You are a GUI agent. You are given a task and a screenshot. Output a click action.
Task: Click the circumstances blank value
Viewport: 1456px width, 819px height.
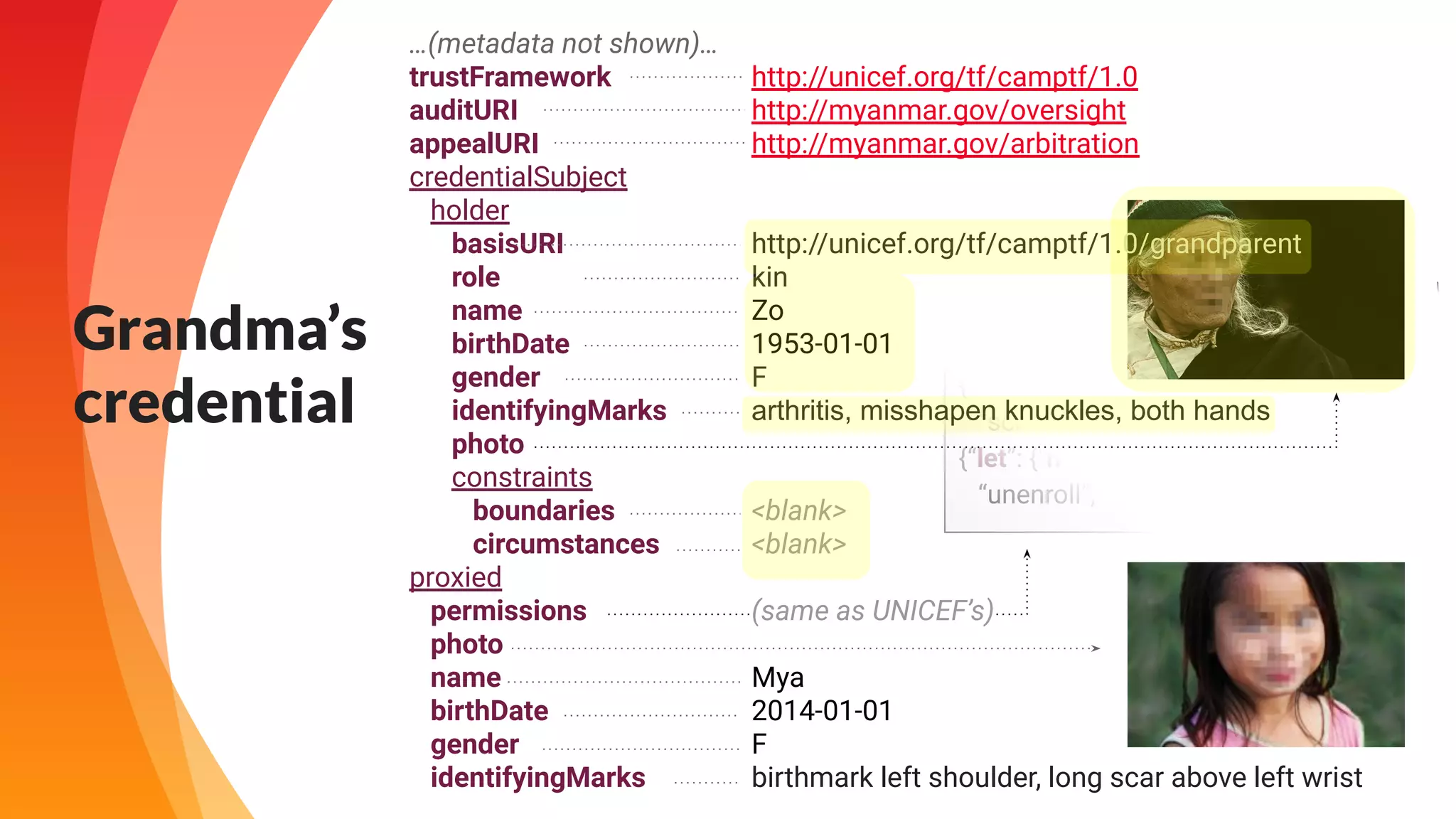coord(799,545)
